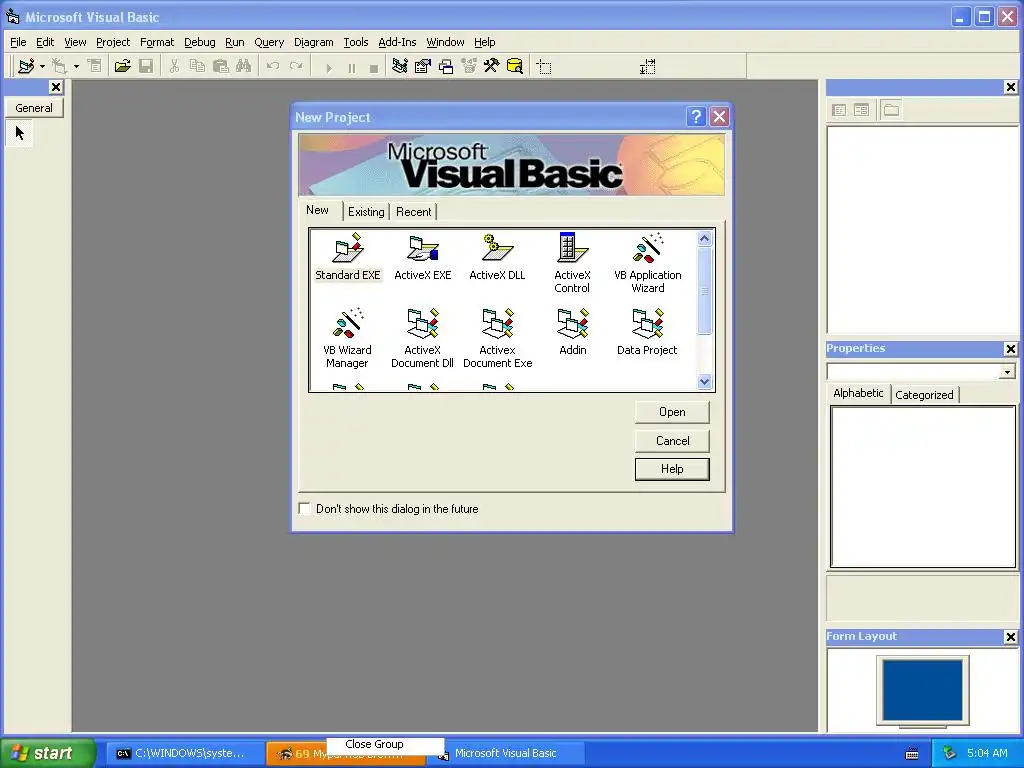Click the Find binoculars icon
The height and width of the screenshot is (768, 1024).
pyautogui.click(x=244, y=66)
